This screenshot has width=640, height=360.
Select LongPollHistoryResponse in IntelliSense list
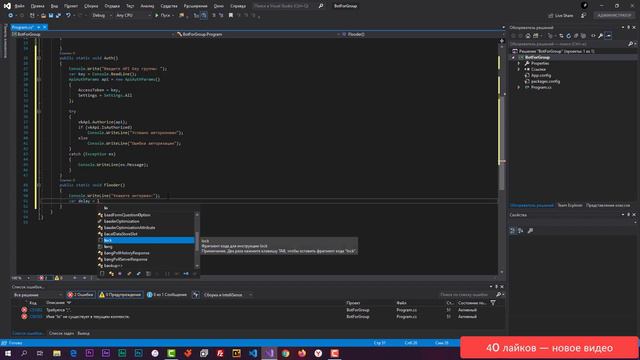coord(146,253)
